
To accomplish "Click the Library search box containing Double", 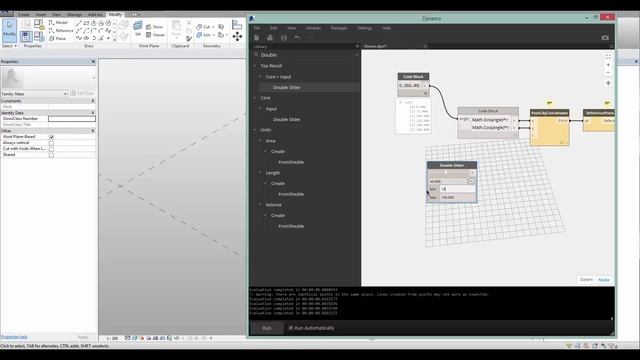I will (x=307, y=55).
